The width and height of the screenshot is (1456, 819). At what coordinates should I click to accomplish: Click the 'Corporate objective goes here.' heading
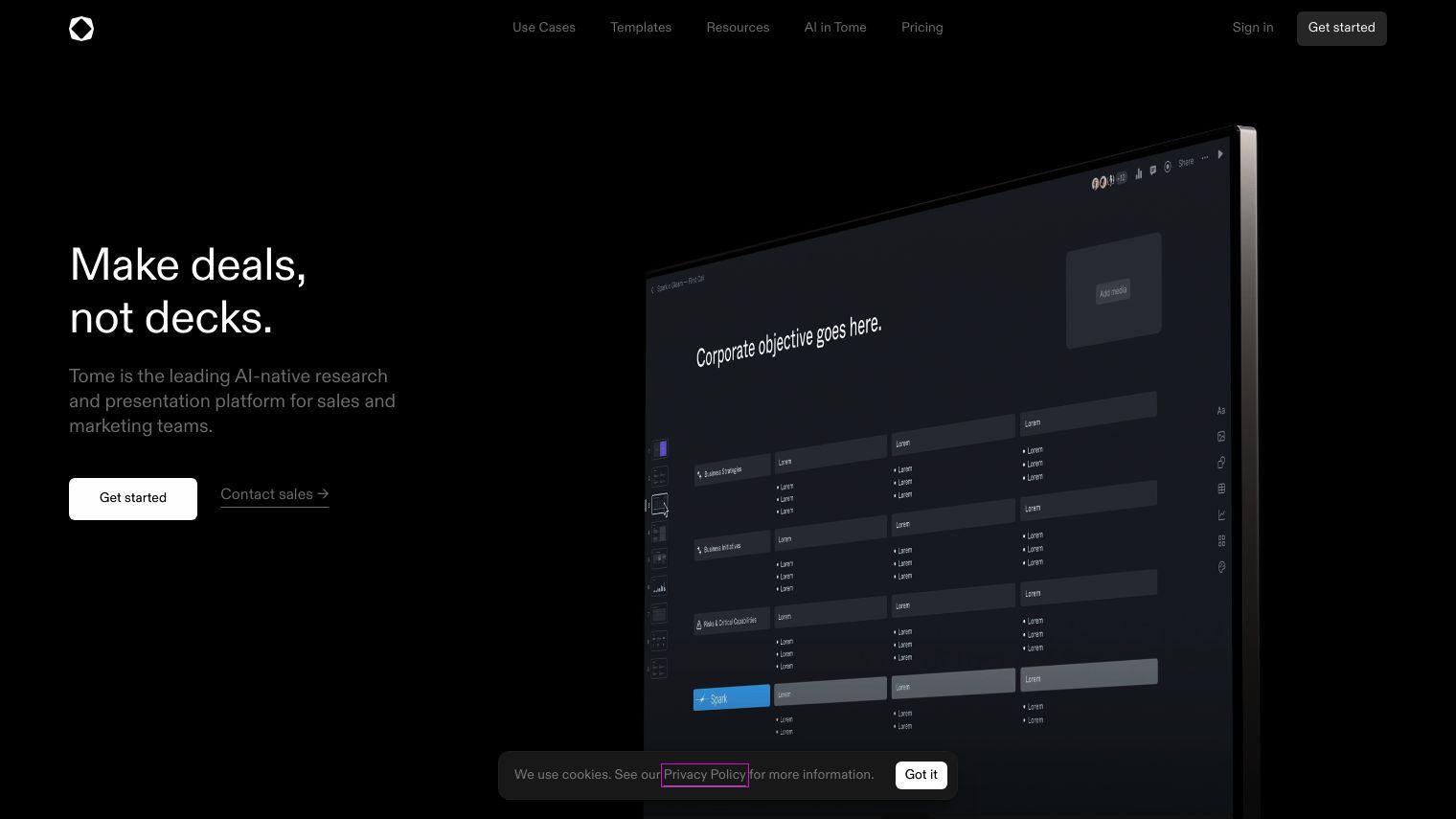click(788, 340)
